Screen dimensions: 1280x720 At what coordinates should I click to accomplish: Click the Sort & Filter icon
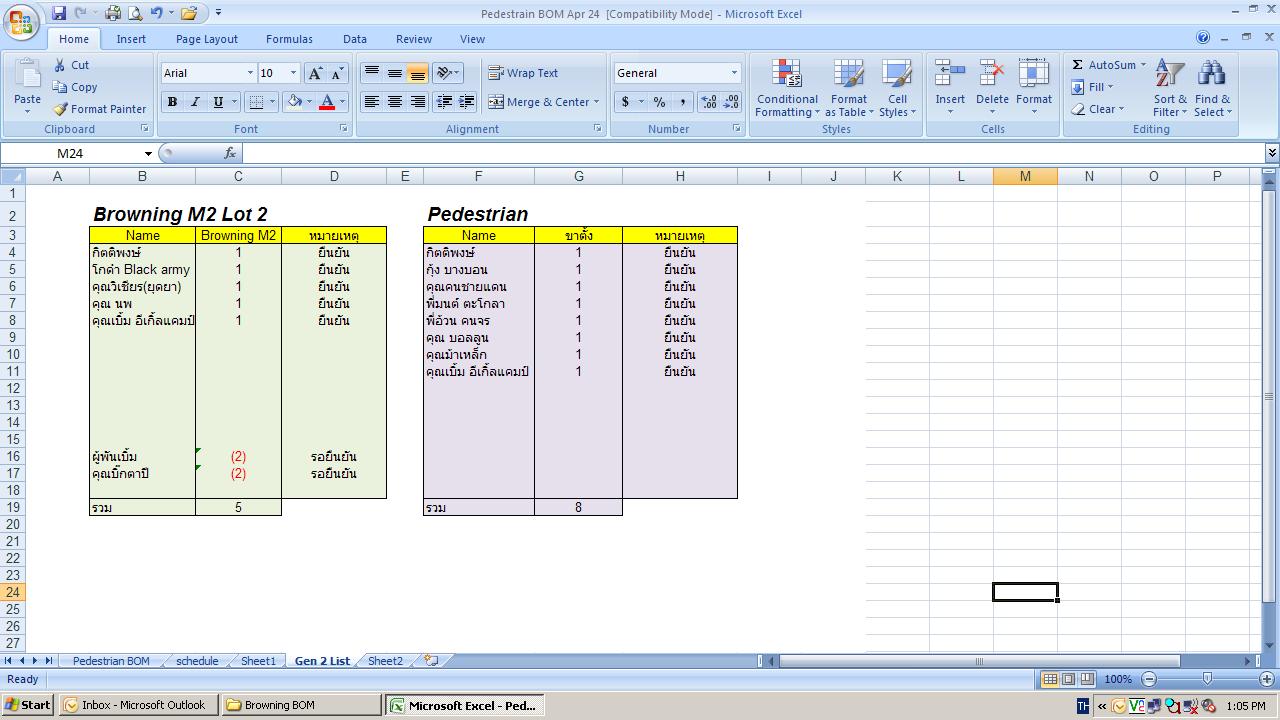(x=1169, y=75)
